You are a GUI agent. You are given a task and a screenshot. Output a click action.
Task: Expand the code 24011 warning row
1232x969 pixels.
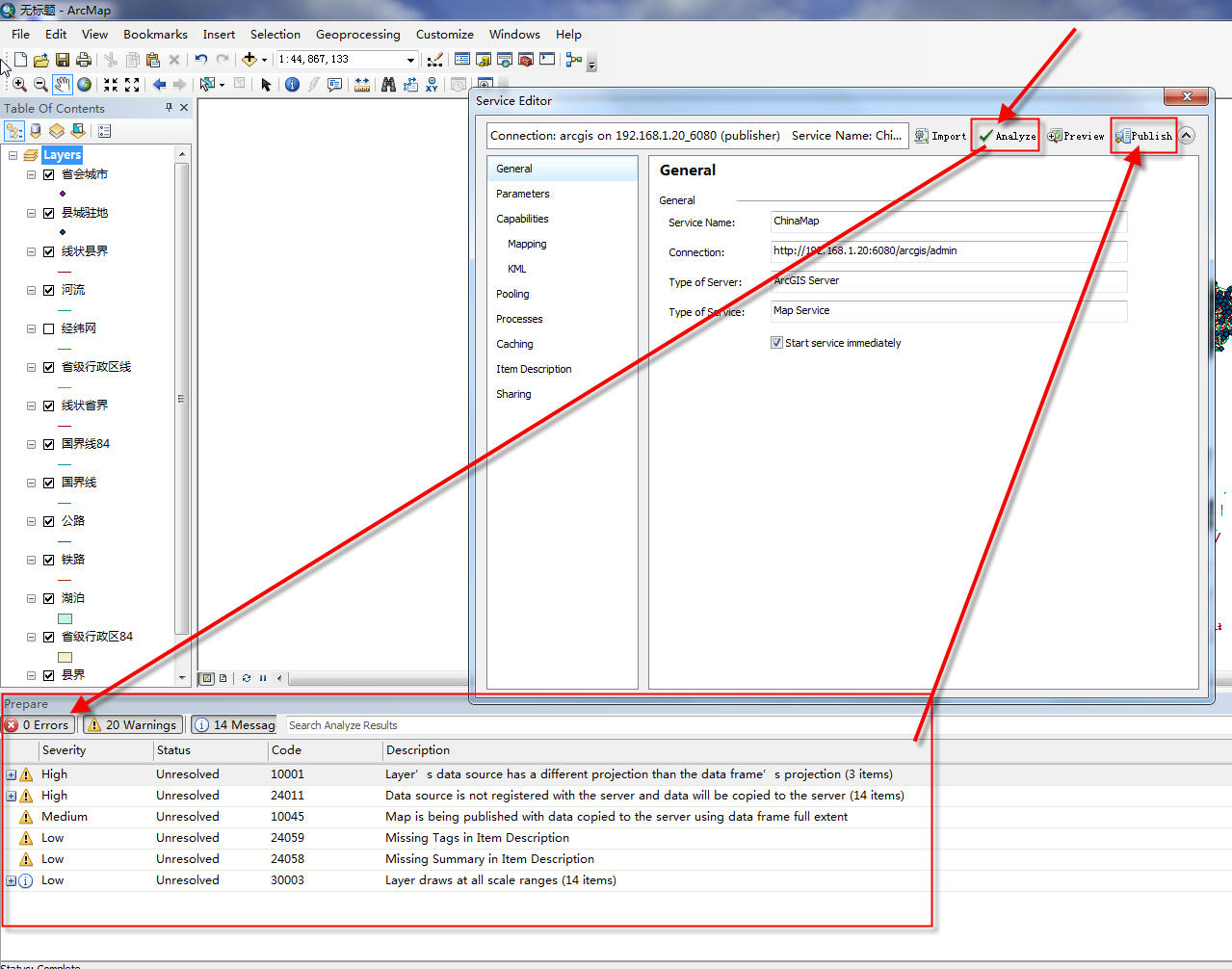(11, 796)
